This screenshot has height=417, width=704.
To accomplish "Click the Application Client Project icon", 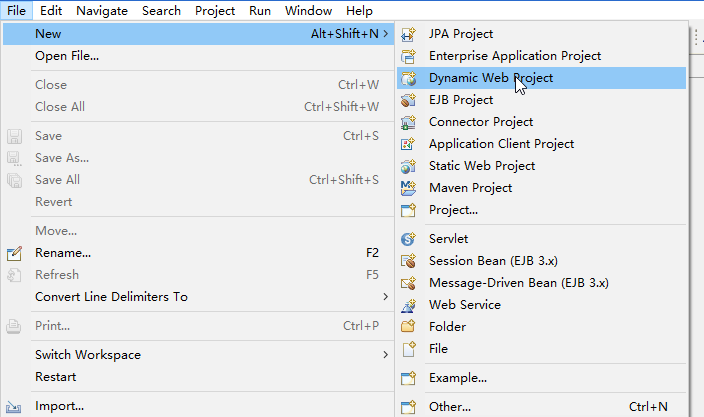I will (x=408, y=144).
